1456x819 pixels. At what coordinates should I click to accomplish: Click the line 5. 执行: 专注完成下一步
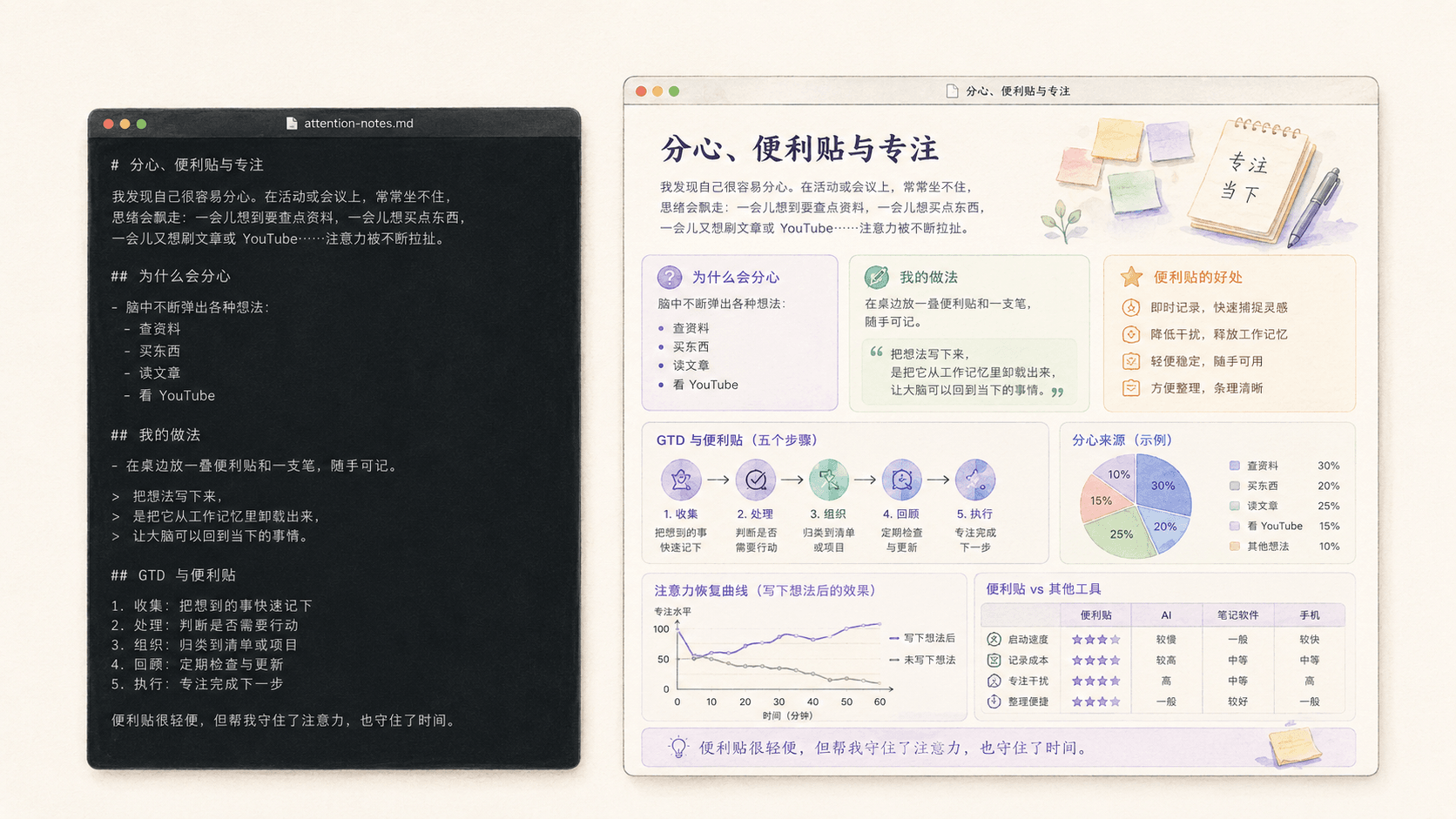coord(198,683)
